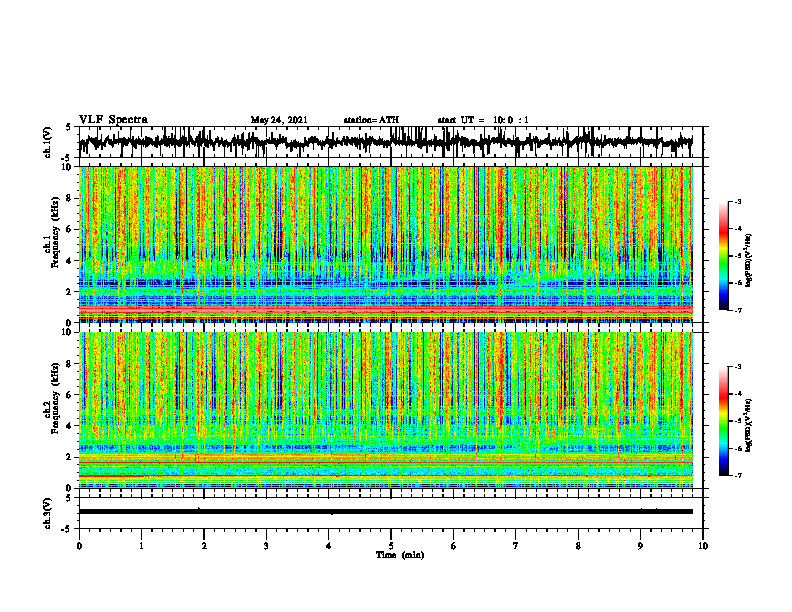
Task: Click the time-axis tick label 0
Action: coord(79,546)
